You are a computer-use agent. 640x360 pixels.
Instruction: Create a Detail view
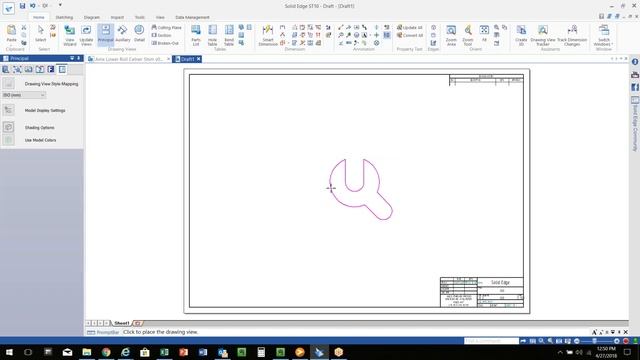139,34
